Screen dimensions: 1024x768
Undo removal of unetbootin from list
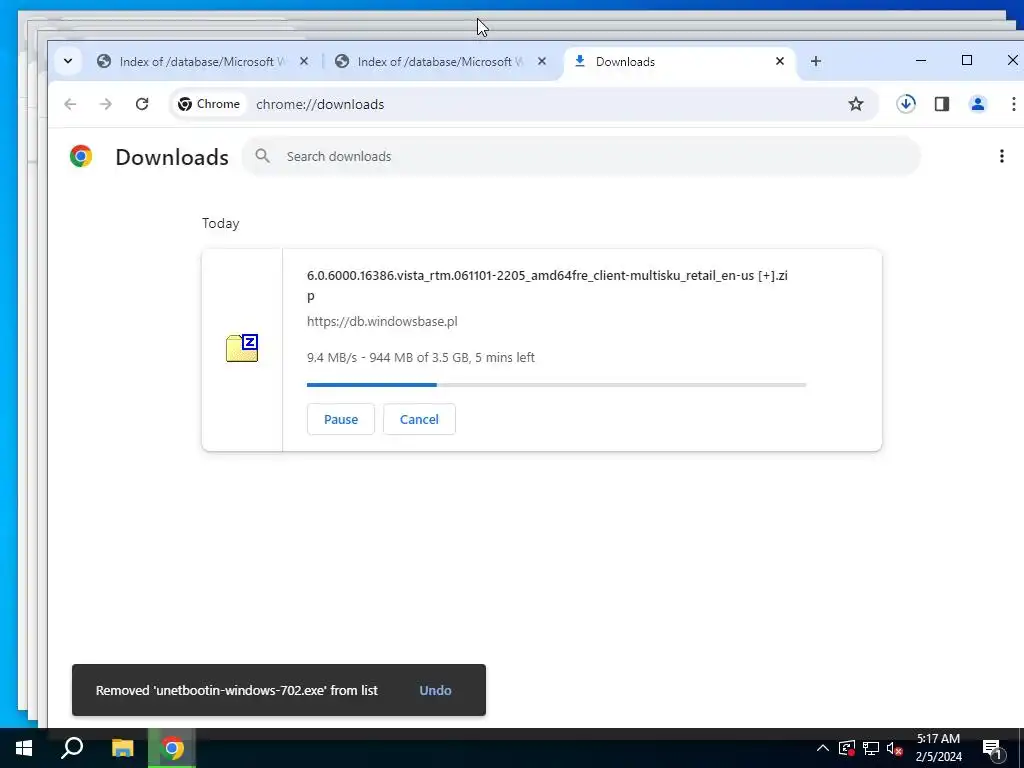[436, 690]
